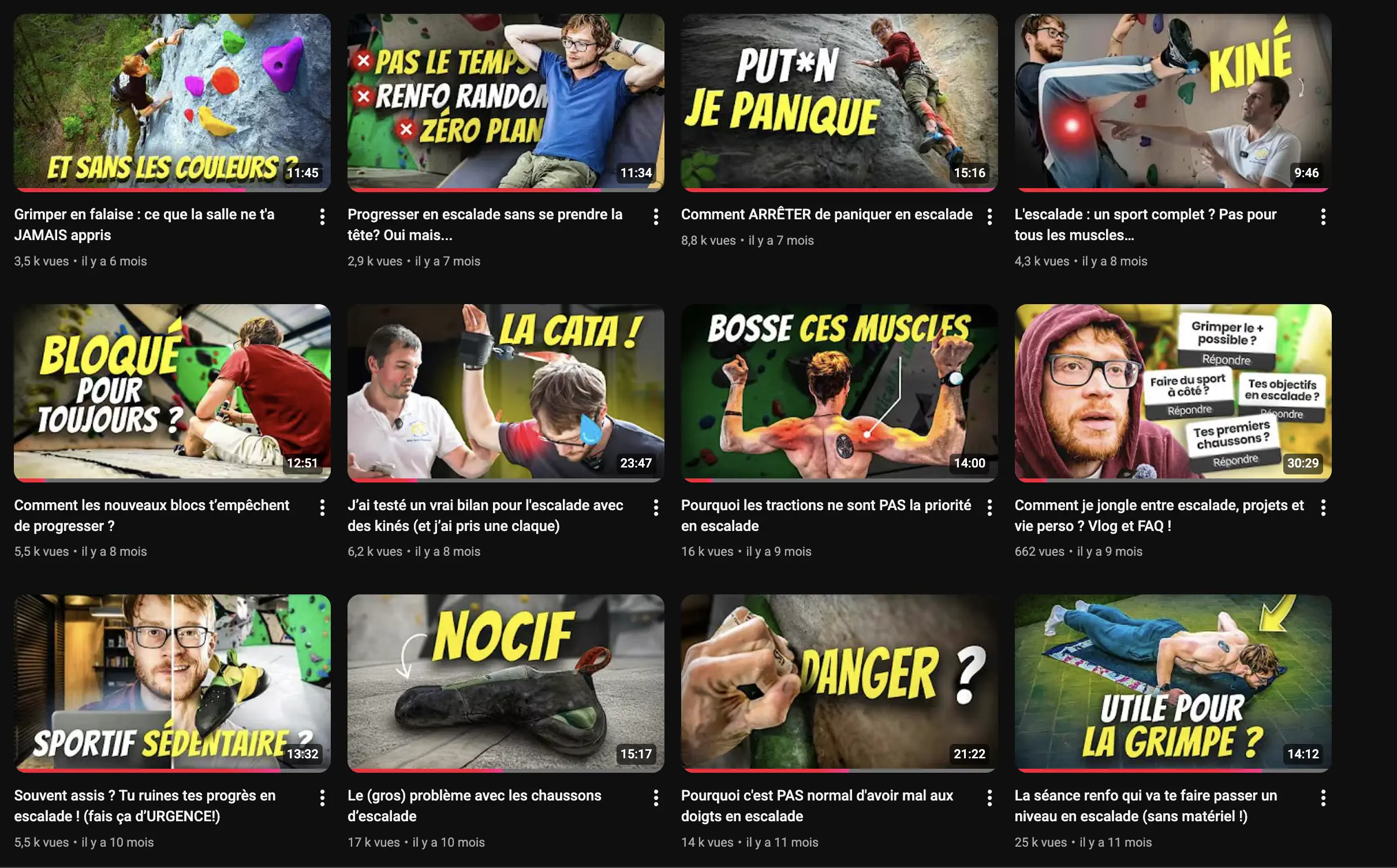The height and width of the screenshot is (868, 1397).
Task: Click the red watch-progress bar on 'DANGER ?' thumbnail
Action: (765, 770)
